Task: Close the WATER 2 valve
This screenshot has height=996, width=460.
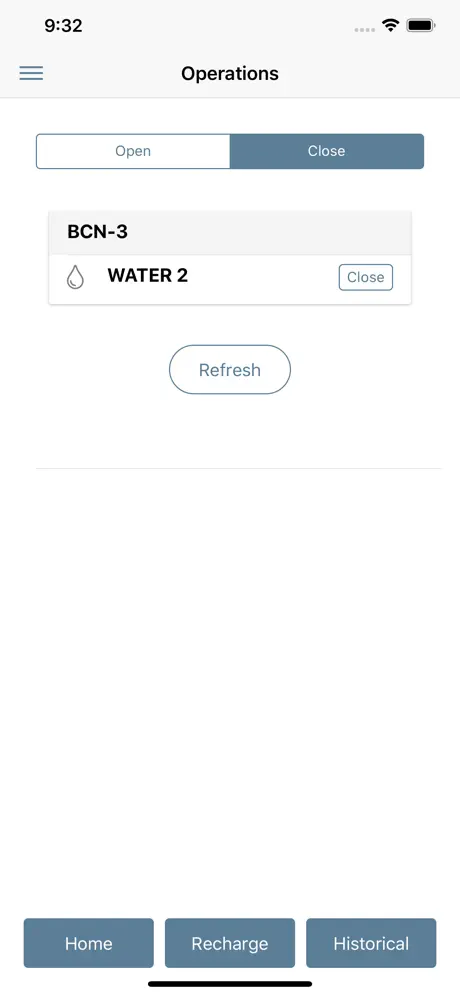Action: 365,278
